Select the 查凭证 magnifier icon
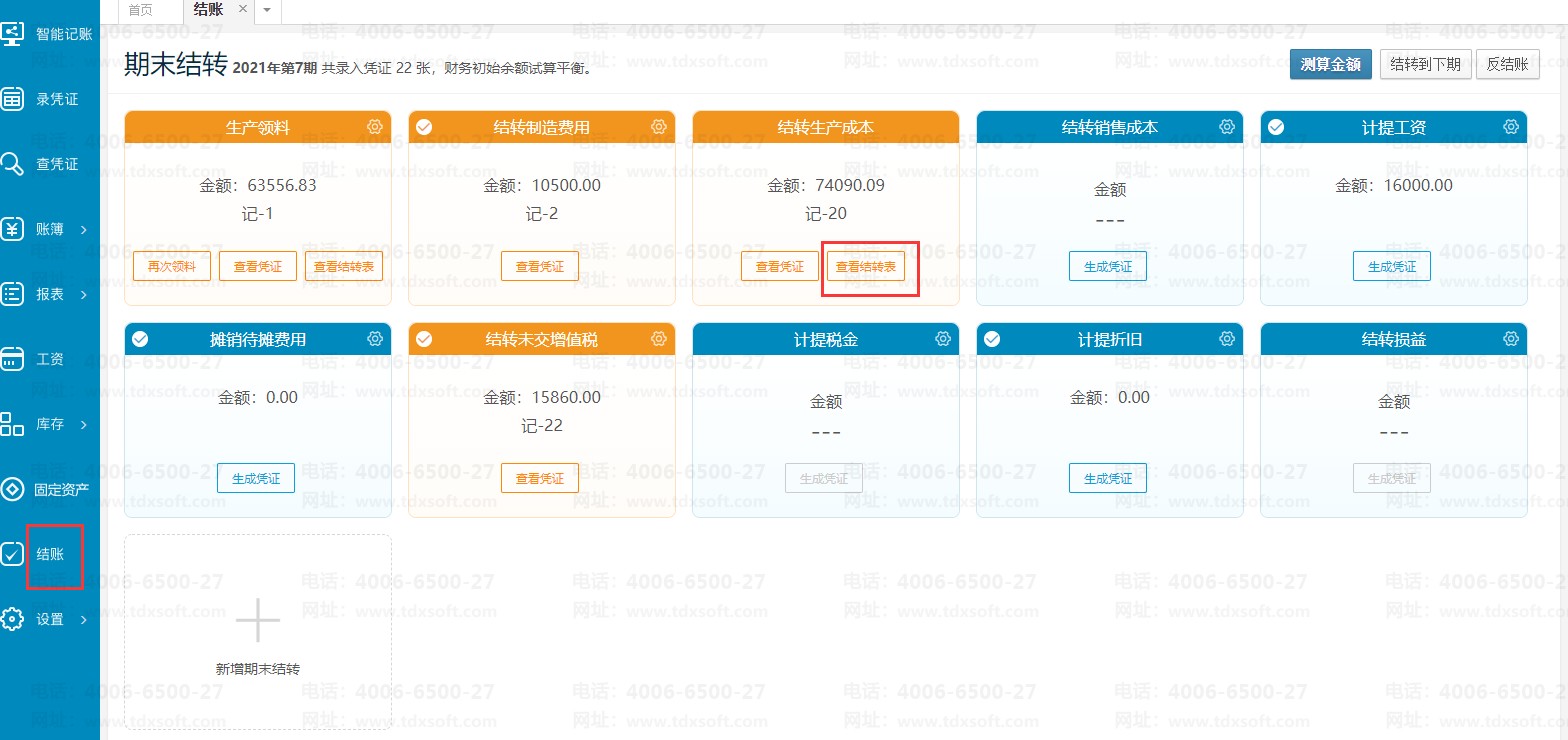Image resolution: width=1568 pixels, height=740 pixels. 13,164
